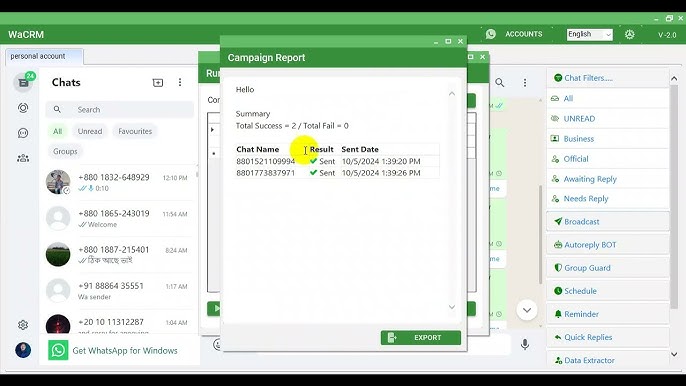This screenshot has height=386, width=686.
Task: Click avatar of +880 1887-215401 chat
Action: coord(58,254)
